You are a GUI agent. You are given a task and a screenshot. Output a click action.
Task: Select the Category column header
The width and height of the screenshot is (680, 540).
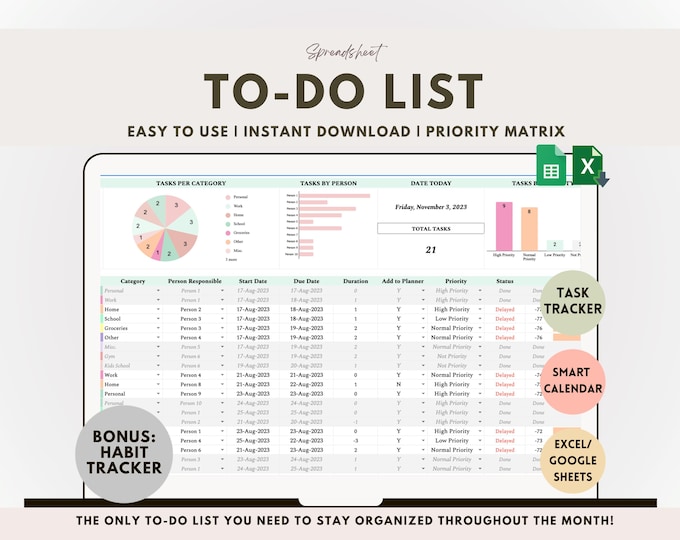pos(133,281)
